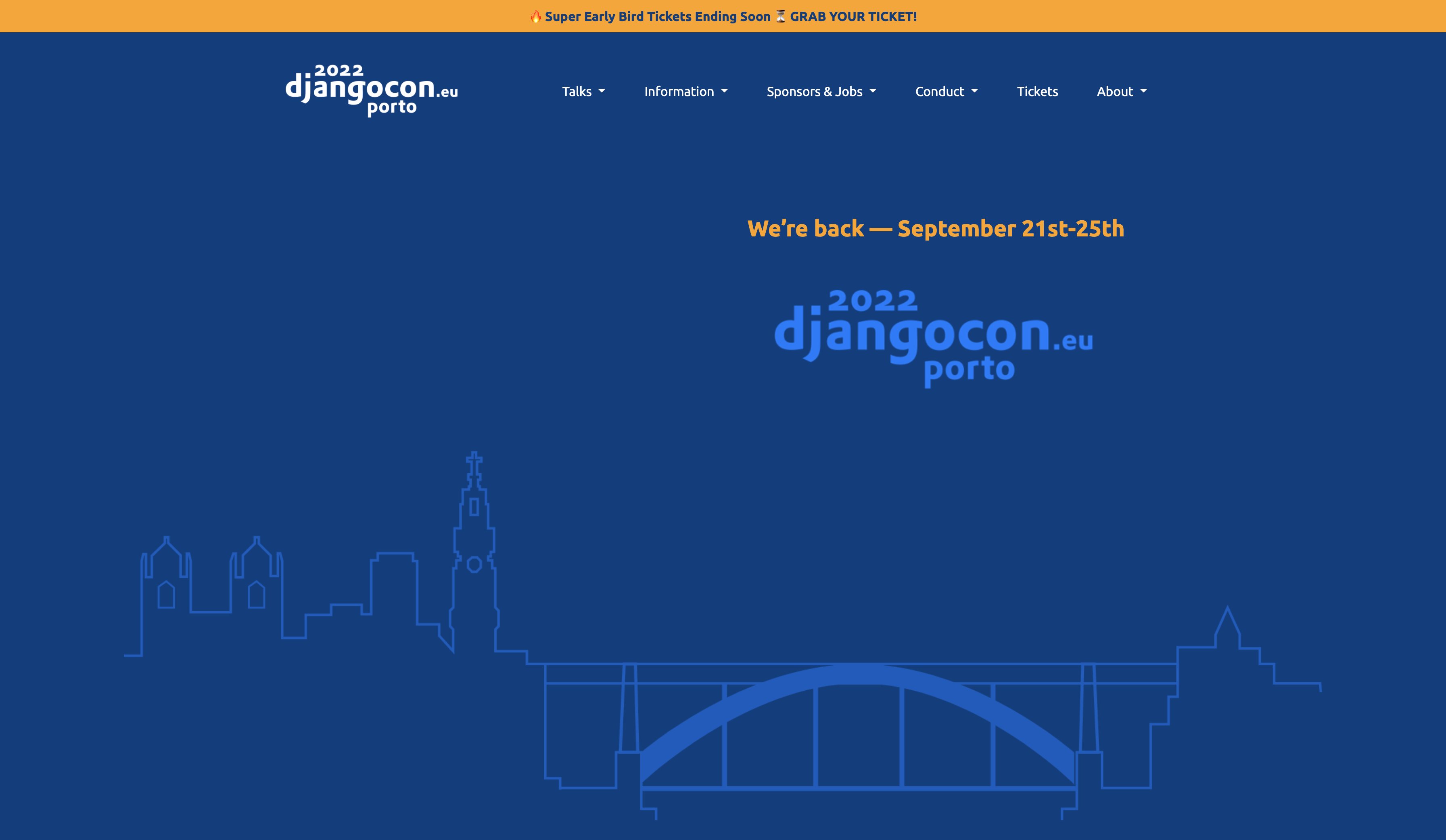Image resolution: width=1446 pixels, height=840 pixels.
Task: Click the hourglass emoji in the banner
Action: [x=782, y=16]
